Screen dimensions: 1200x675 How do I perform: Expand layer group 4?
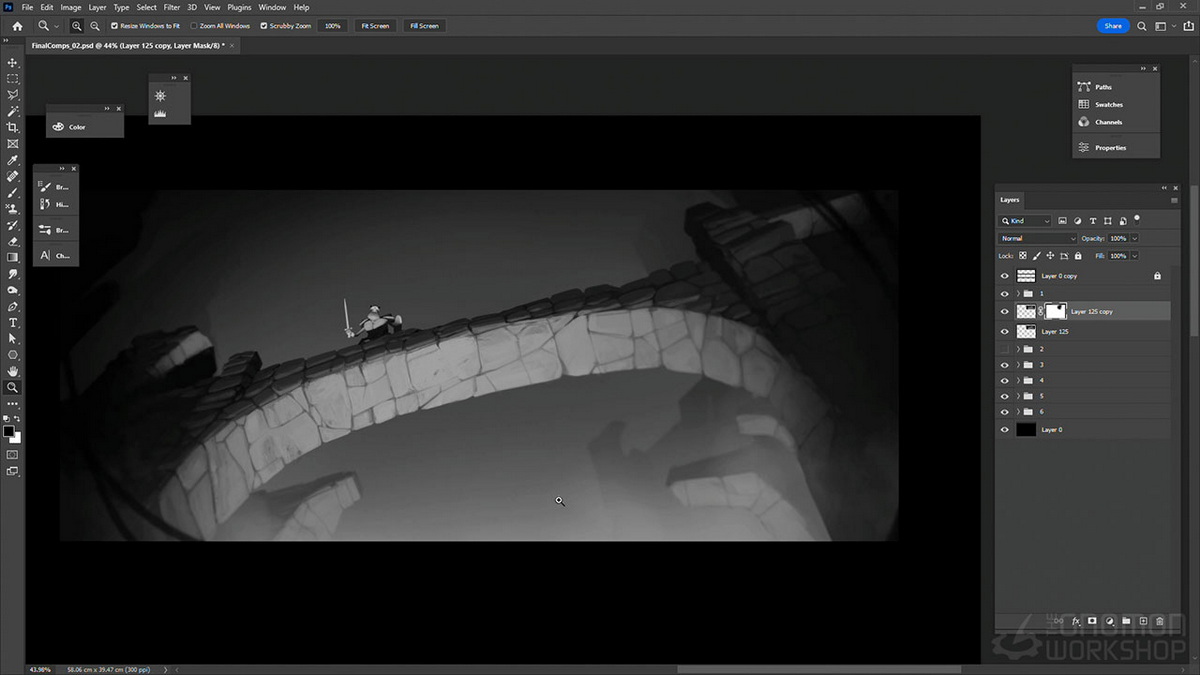1018,381
